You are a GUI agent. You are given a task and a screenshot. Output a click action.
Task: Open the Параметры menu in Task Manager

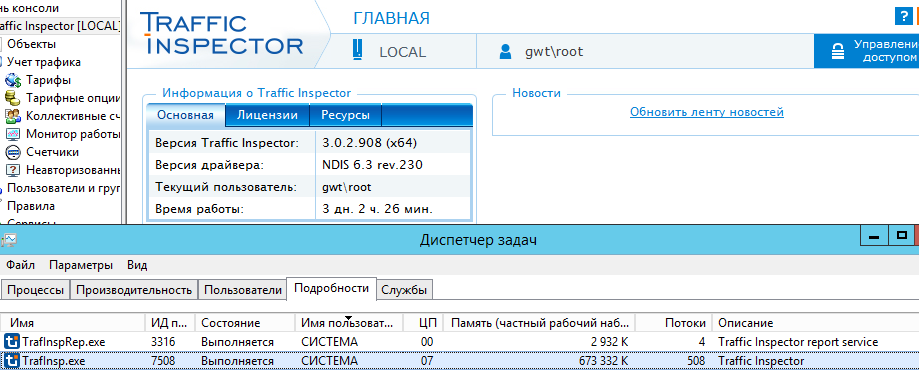pos(81,265)
